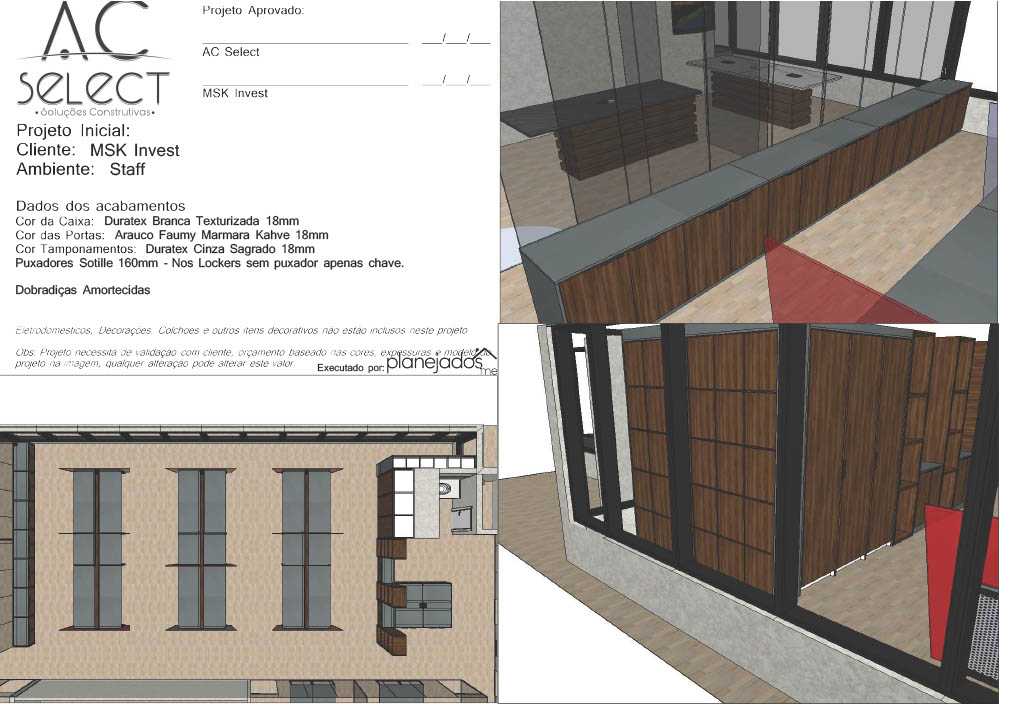Click the AC Select company logo

[x=94, y=60]
